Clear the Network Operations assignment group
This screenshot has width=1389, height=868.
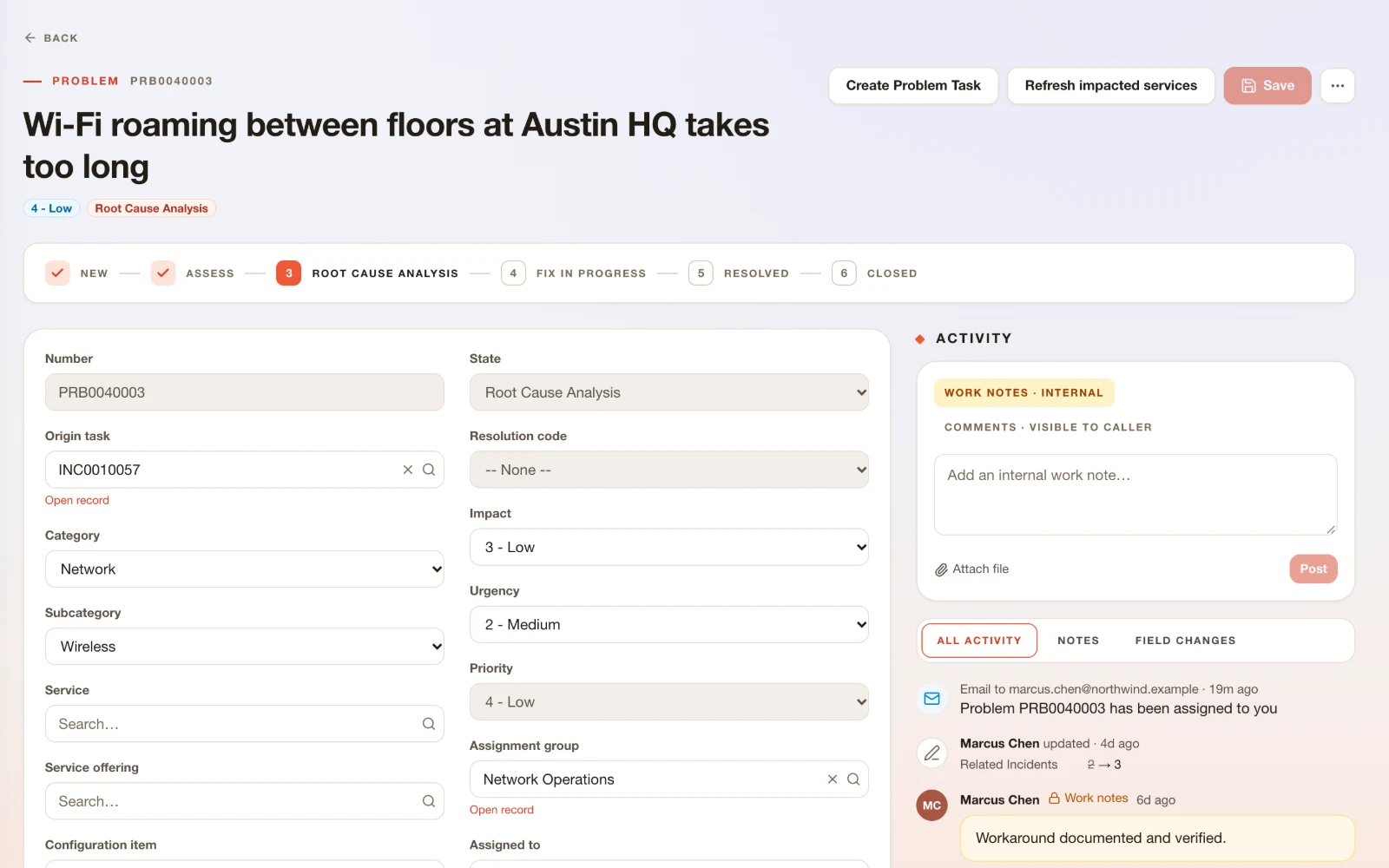832,779
